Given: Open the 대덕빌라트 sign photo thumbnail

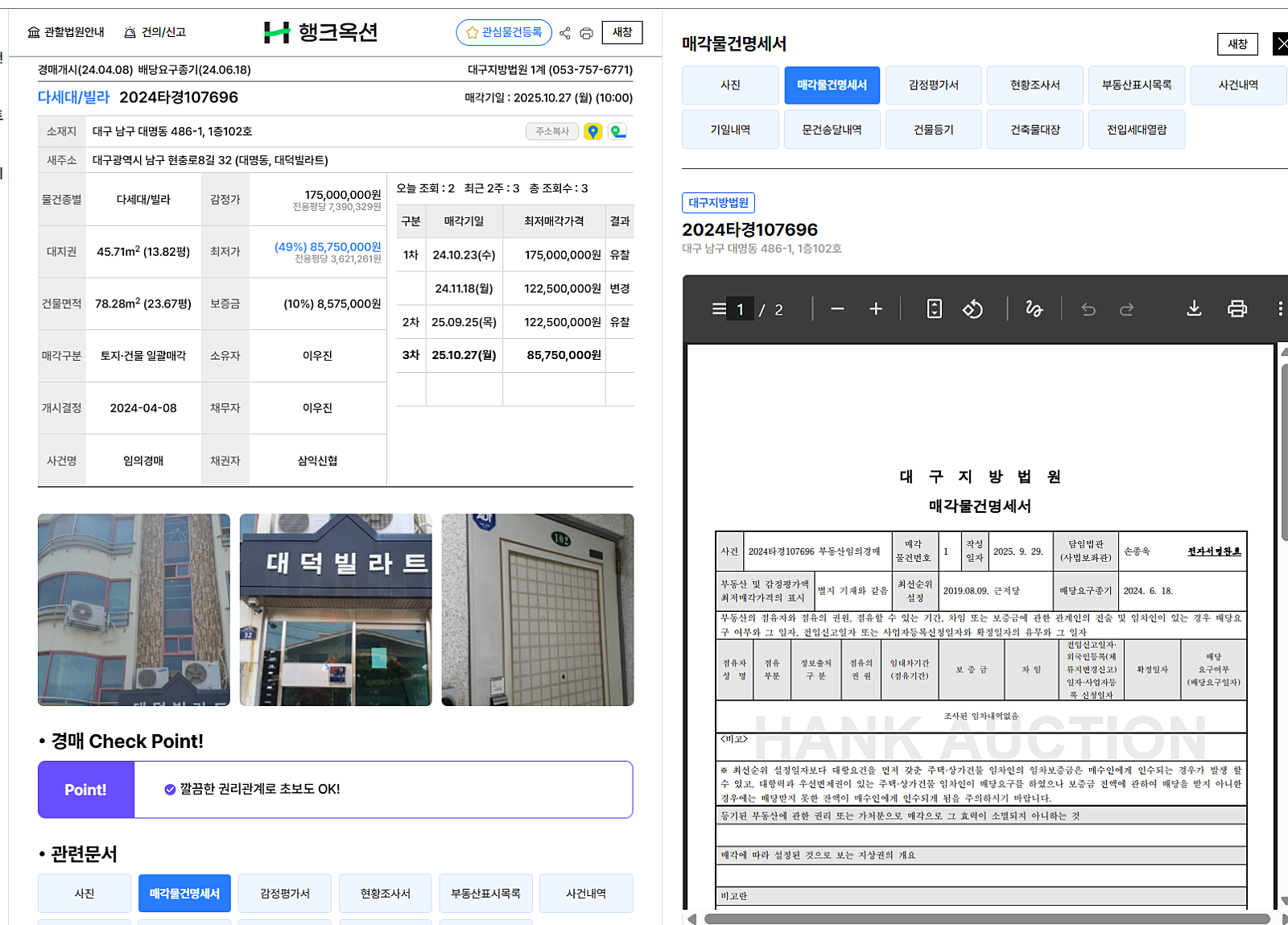Looking at the screenshot, I should coord(336,609).
